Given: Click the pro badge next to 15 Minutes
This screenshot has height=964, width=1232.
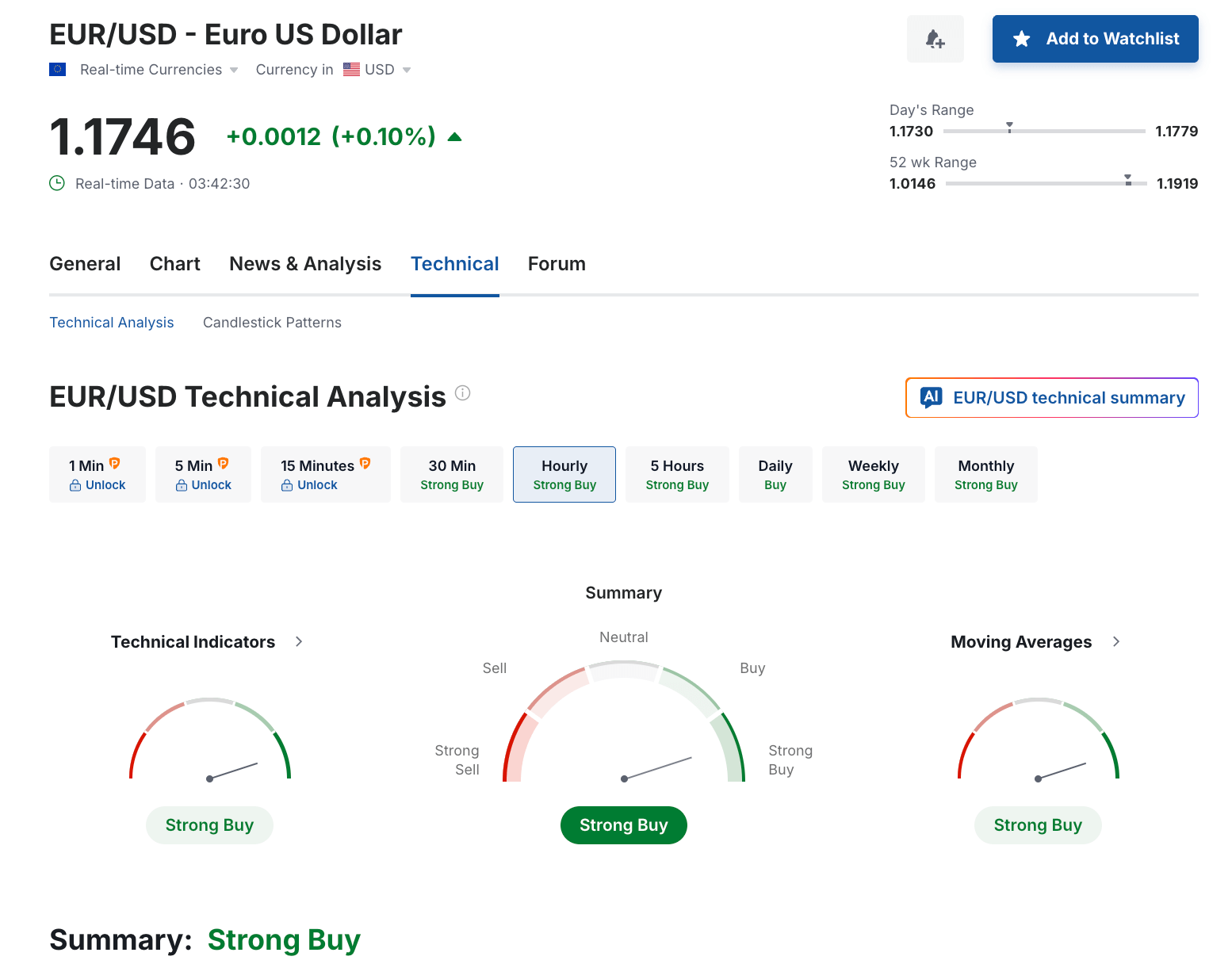Looking at the screenshot, I should [x=365, y=464].
